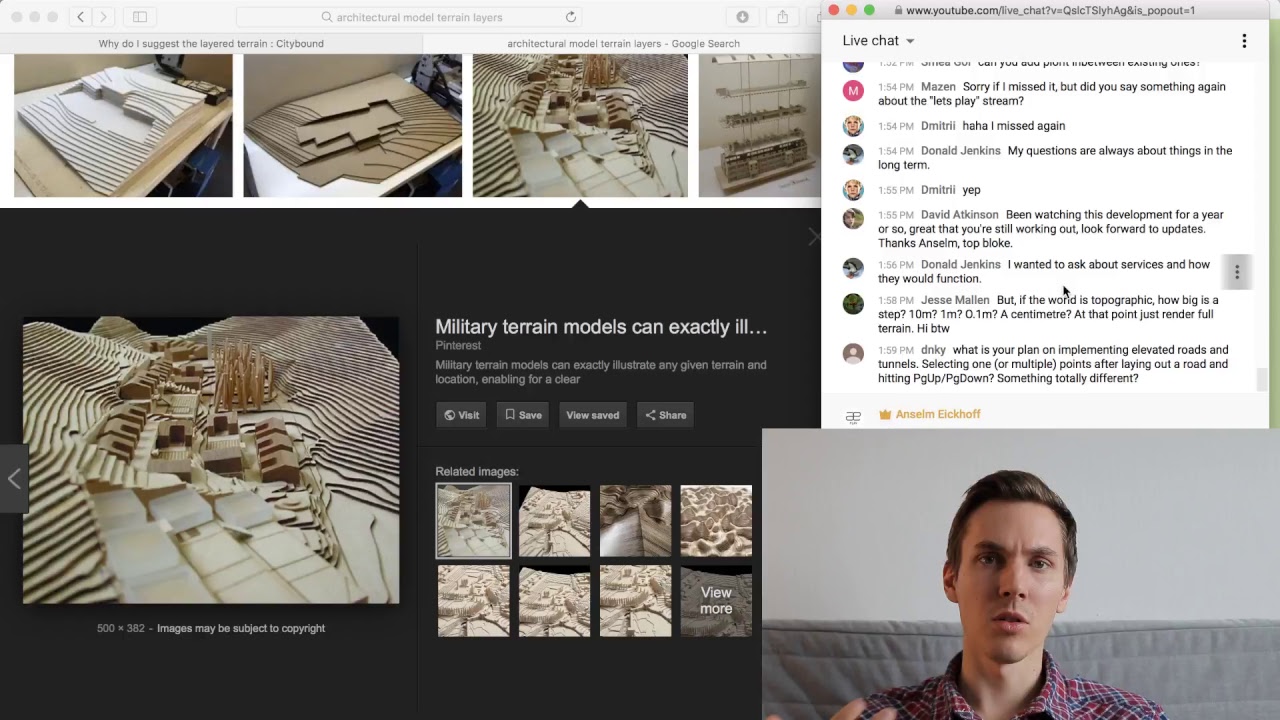Click author name 'dnky'
This screenshot has width=1280, height=720.
[933, 350]
